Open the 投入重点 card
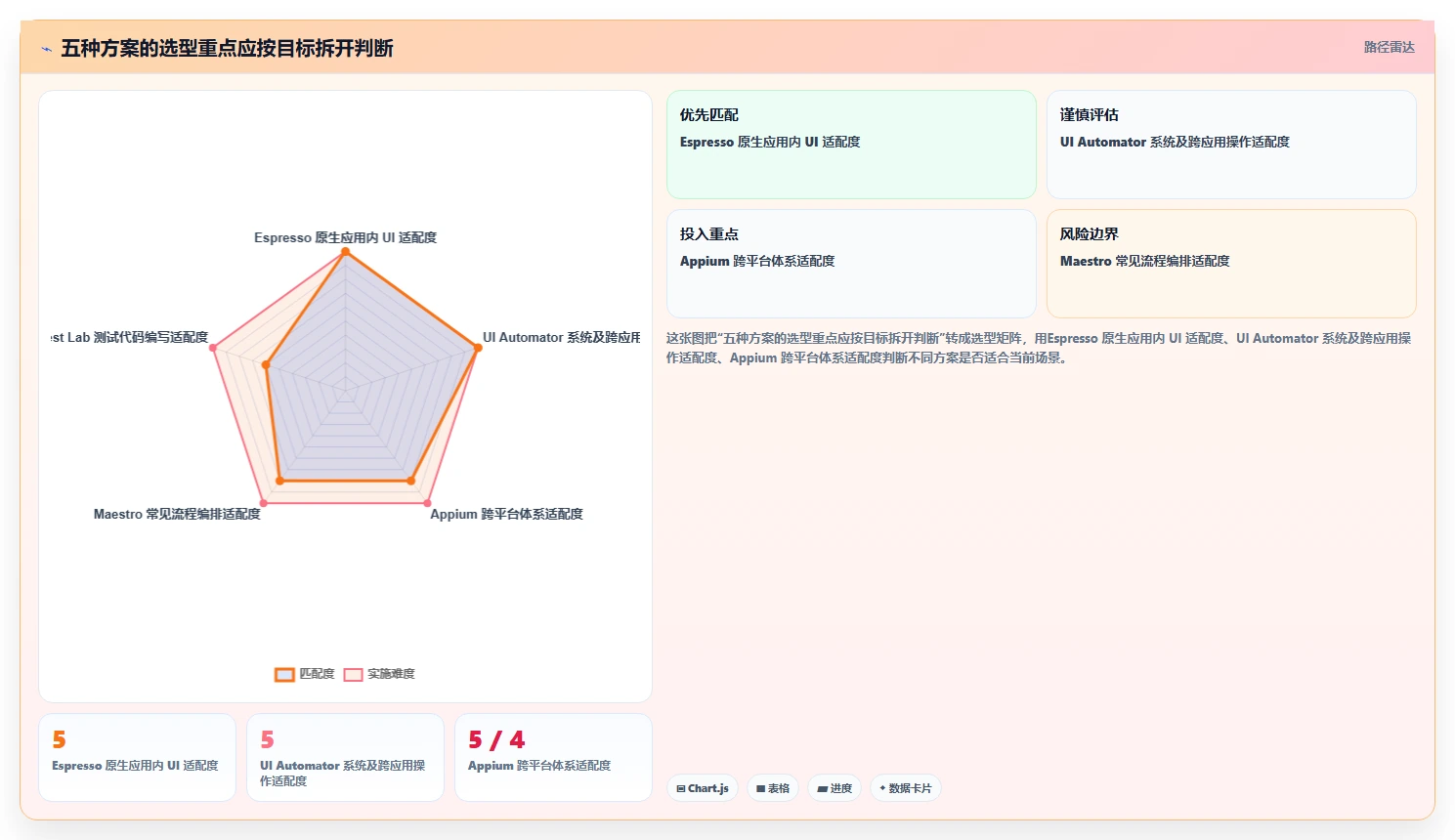The image size is (1455, 840). click(x=851, y=264)
